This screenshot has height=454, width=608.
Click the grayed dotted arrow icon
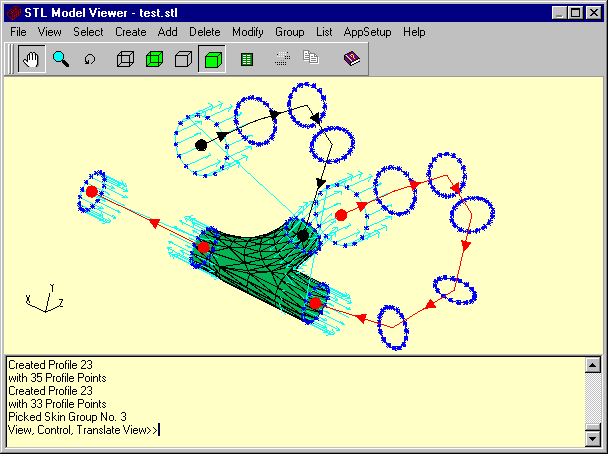coord(282,58)
